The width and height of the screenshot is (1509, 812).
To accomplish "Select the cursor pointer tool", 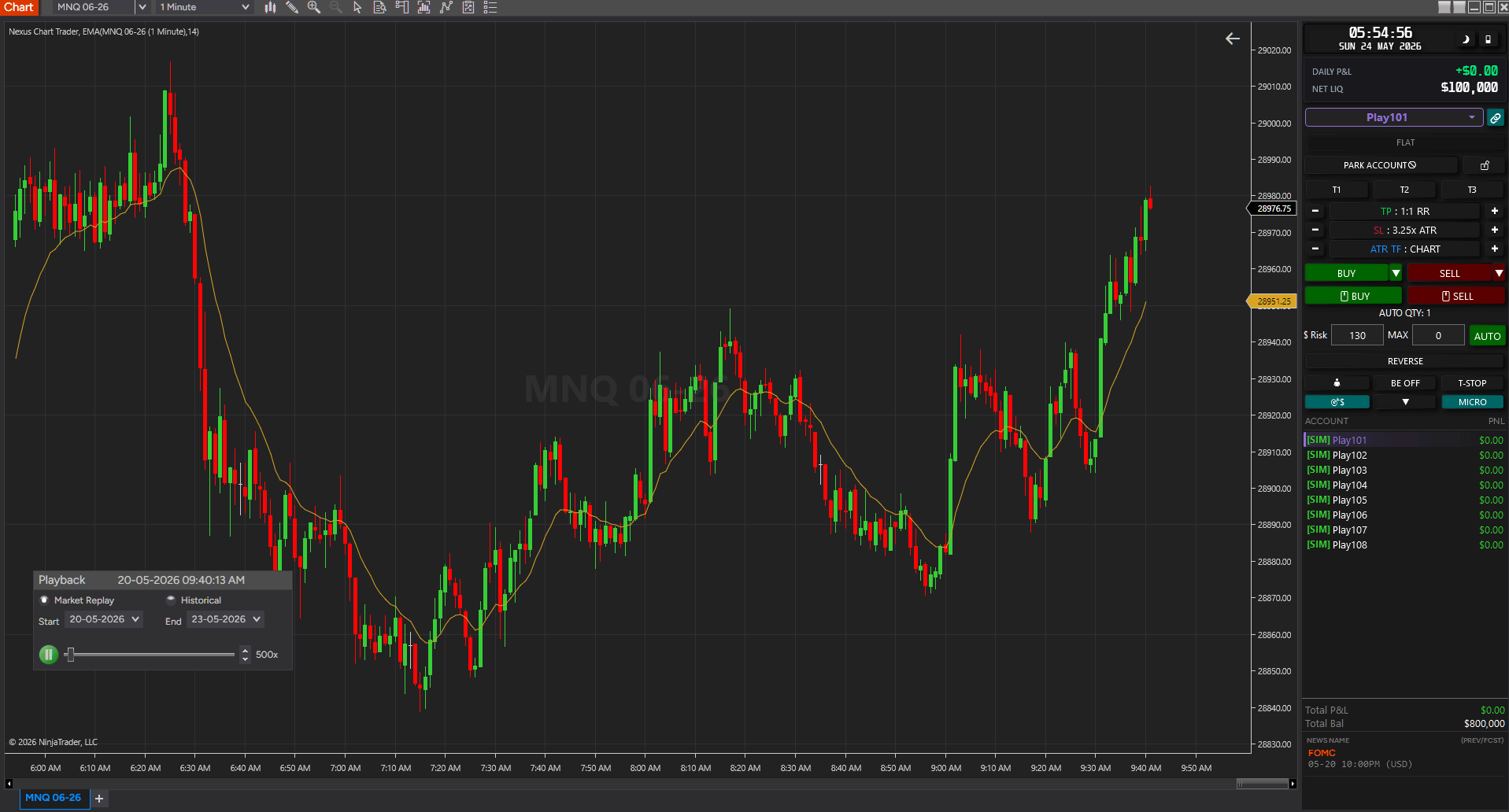I will click(x=357, y=7).
